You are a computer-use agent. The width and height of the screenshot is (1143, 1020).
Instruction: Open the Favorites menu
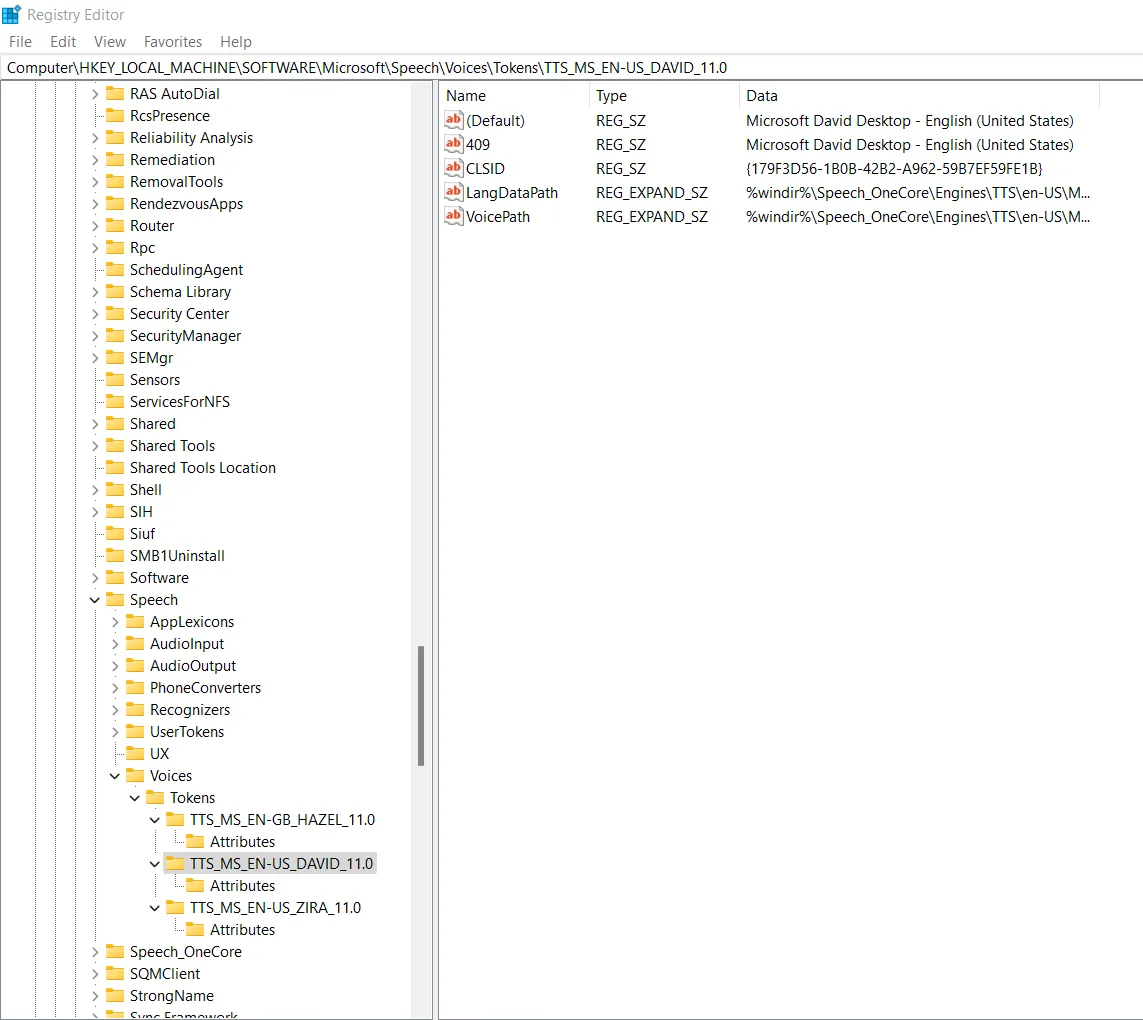point(173,42)
